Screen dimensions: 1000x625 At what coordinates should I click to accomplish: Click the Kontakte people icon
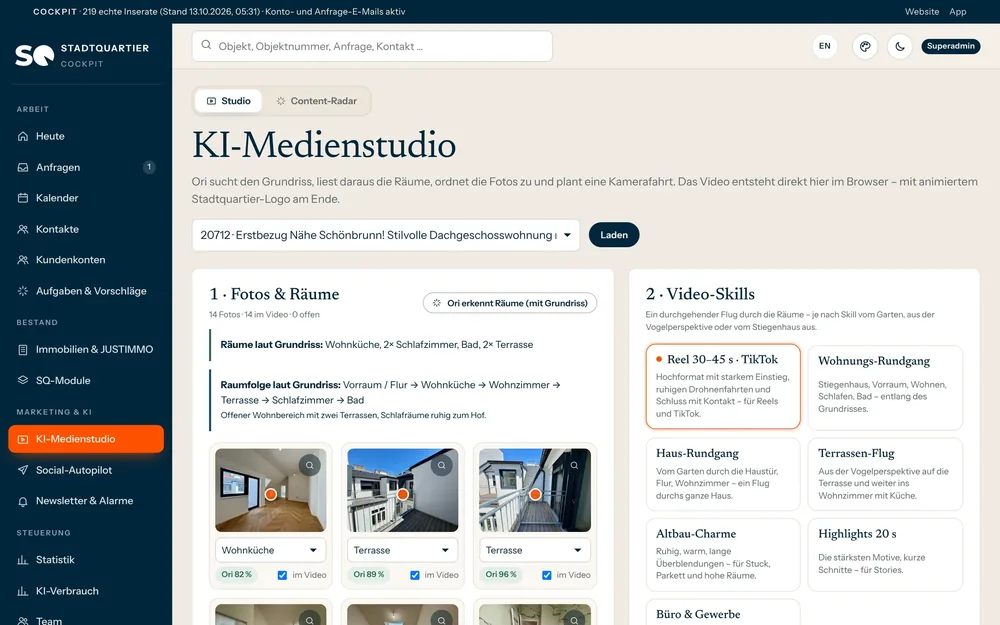click(x=23, y=229)
